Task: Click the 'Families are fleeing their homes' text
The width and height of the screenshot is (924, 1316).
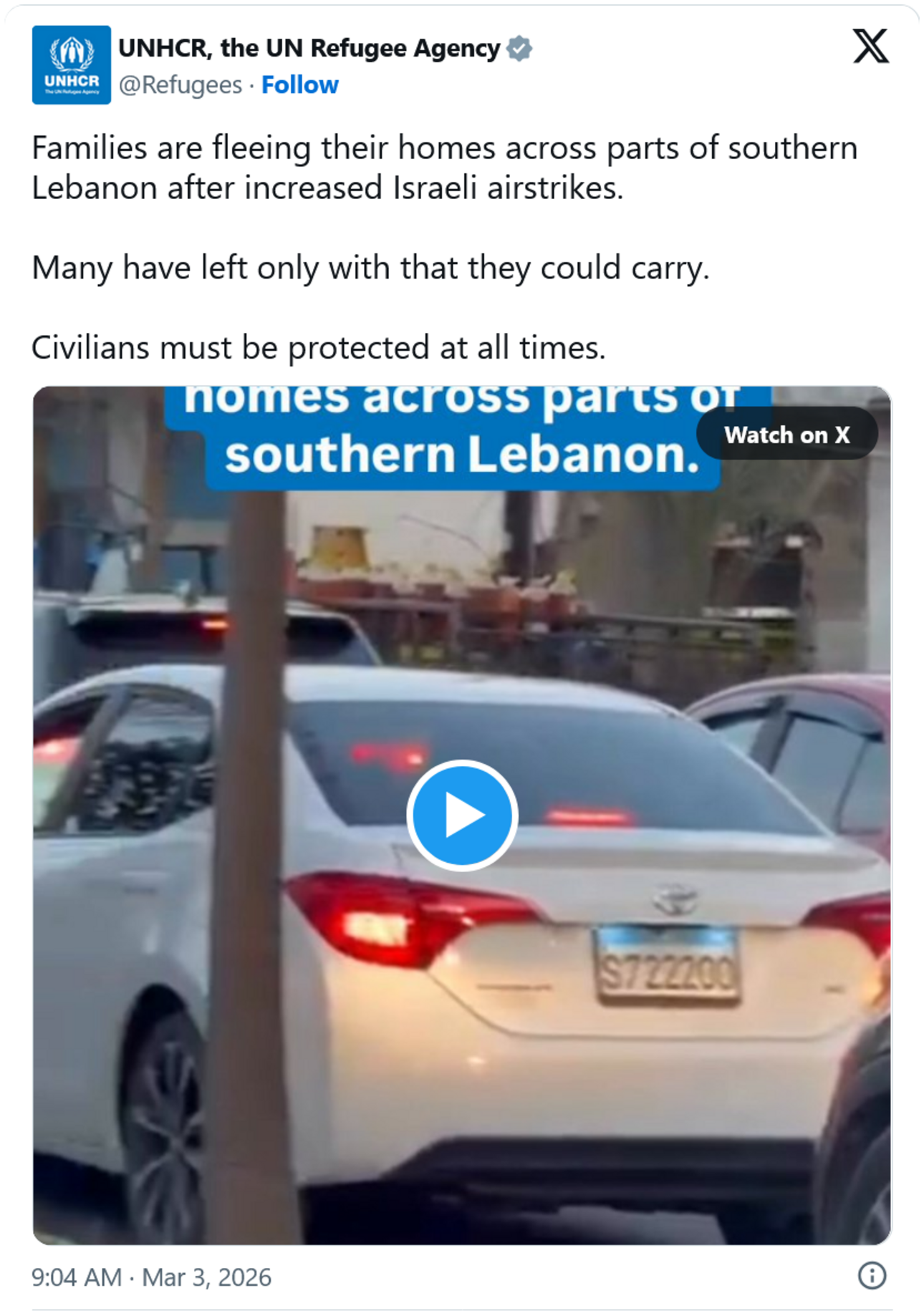Action: tap(444, 168)
